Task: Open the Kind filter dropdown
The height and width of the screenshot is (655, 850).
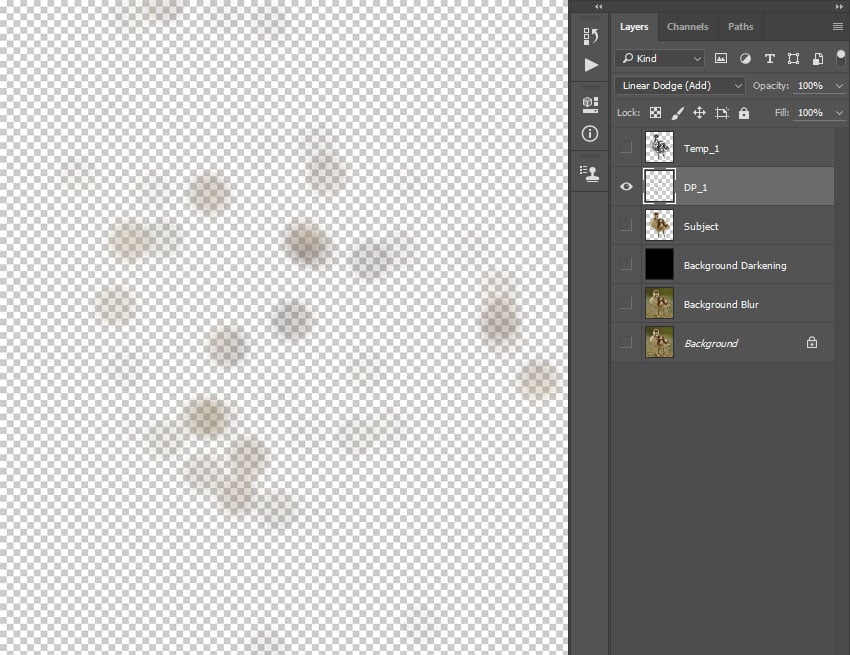Action: click(660, 58)
